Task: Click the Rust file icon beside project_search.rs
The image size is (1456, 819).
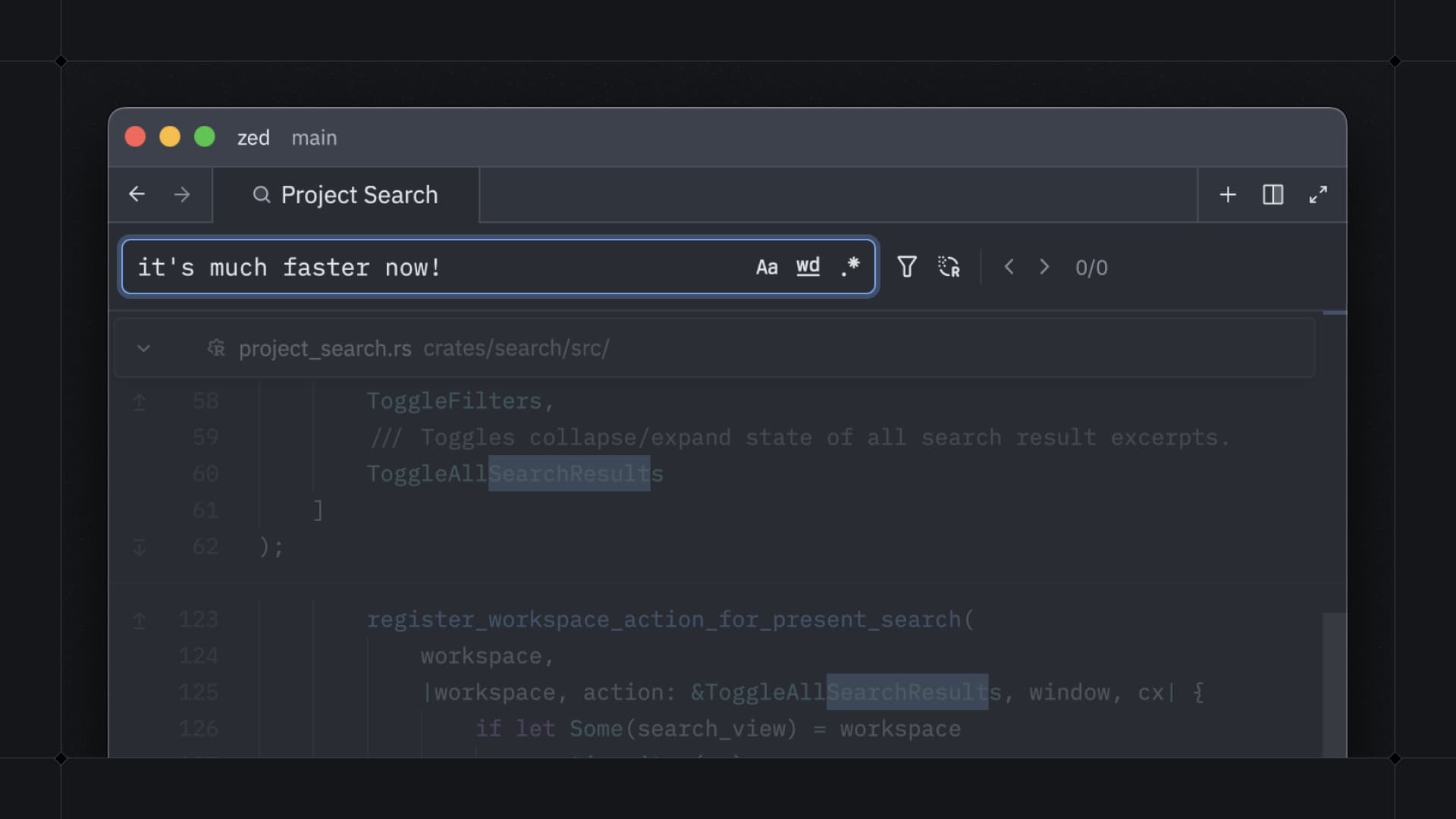Action: tap(216, 348)
